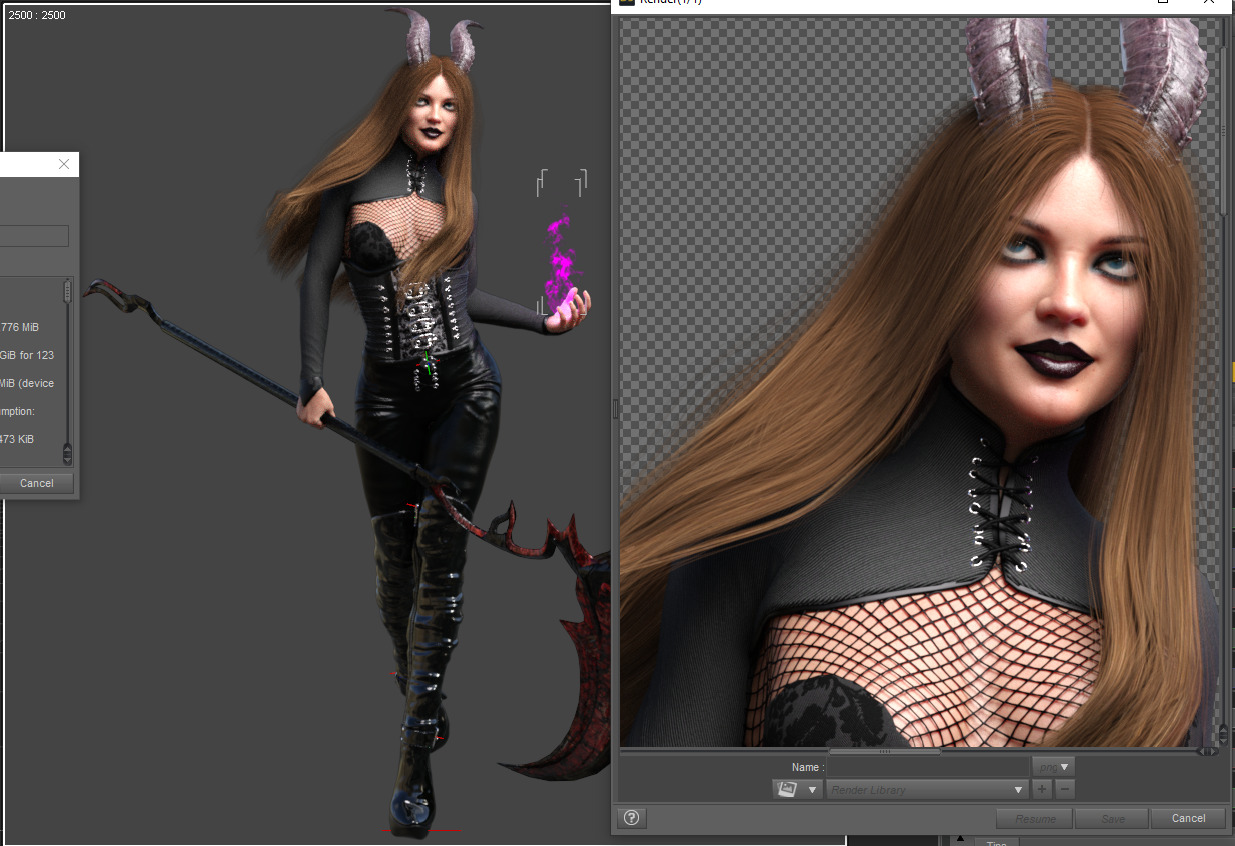The width and height of the screenshot is (1235, 846).
Task: Cancel the render in the Render window
Action: coord(1188,818)
